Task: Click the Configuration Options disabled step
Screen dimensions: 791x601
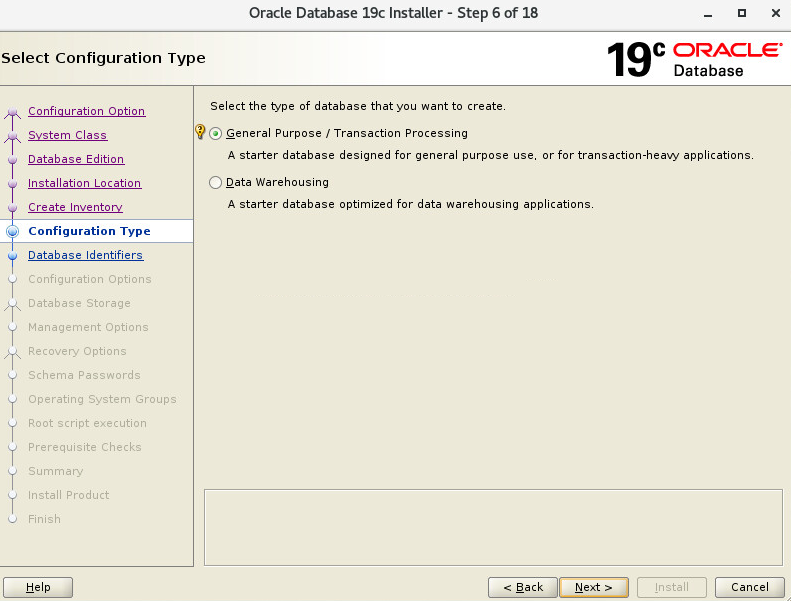Action: click(89, 279)
